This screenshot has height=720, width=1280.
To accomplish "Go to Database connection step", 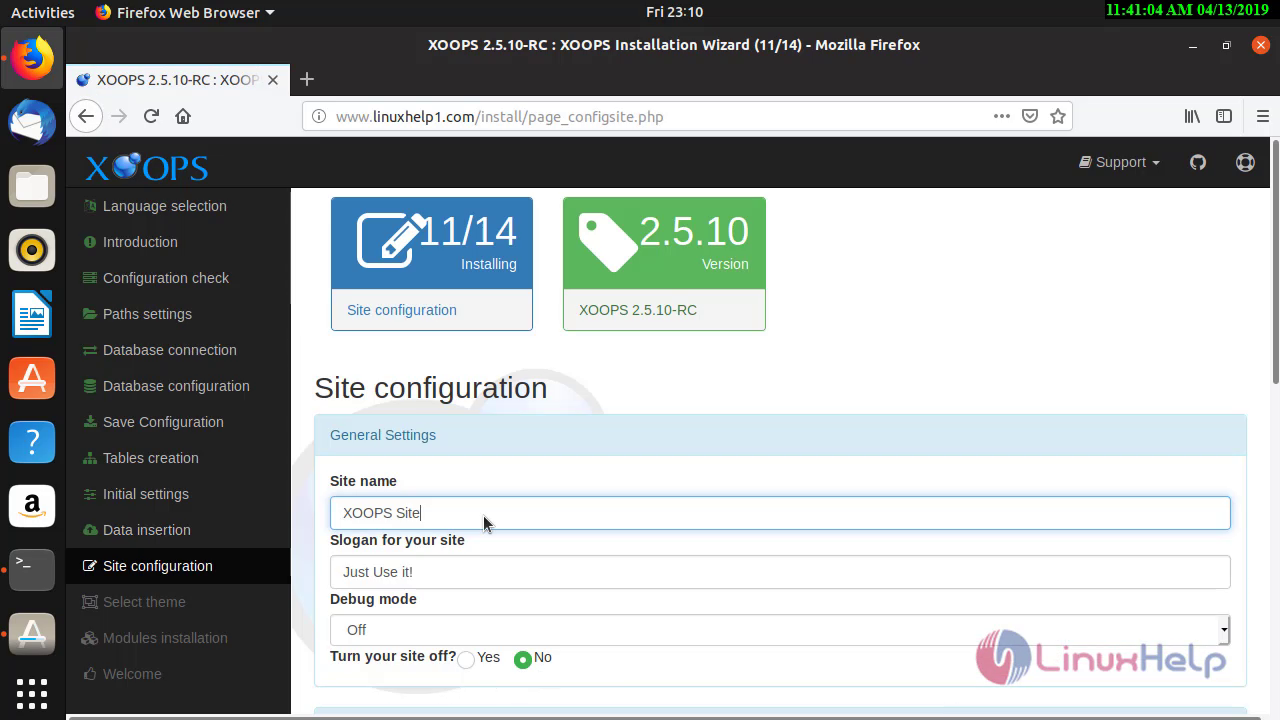I will (x=170, y=350).
